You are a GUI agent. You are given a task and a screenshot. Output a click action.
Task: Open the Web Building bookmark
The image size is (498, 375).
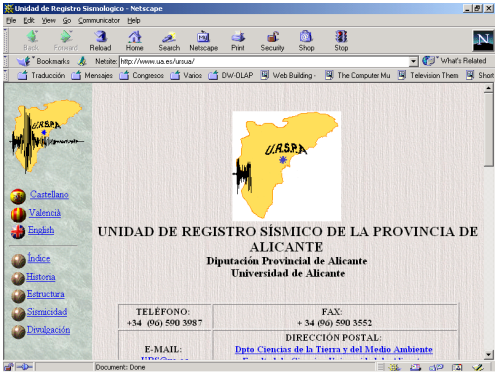(288, 75)
